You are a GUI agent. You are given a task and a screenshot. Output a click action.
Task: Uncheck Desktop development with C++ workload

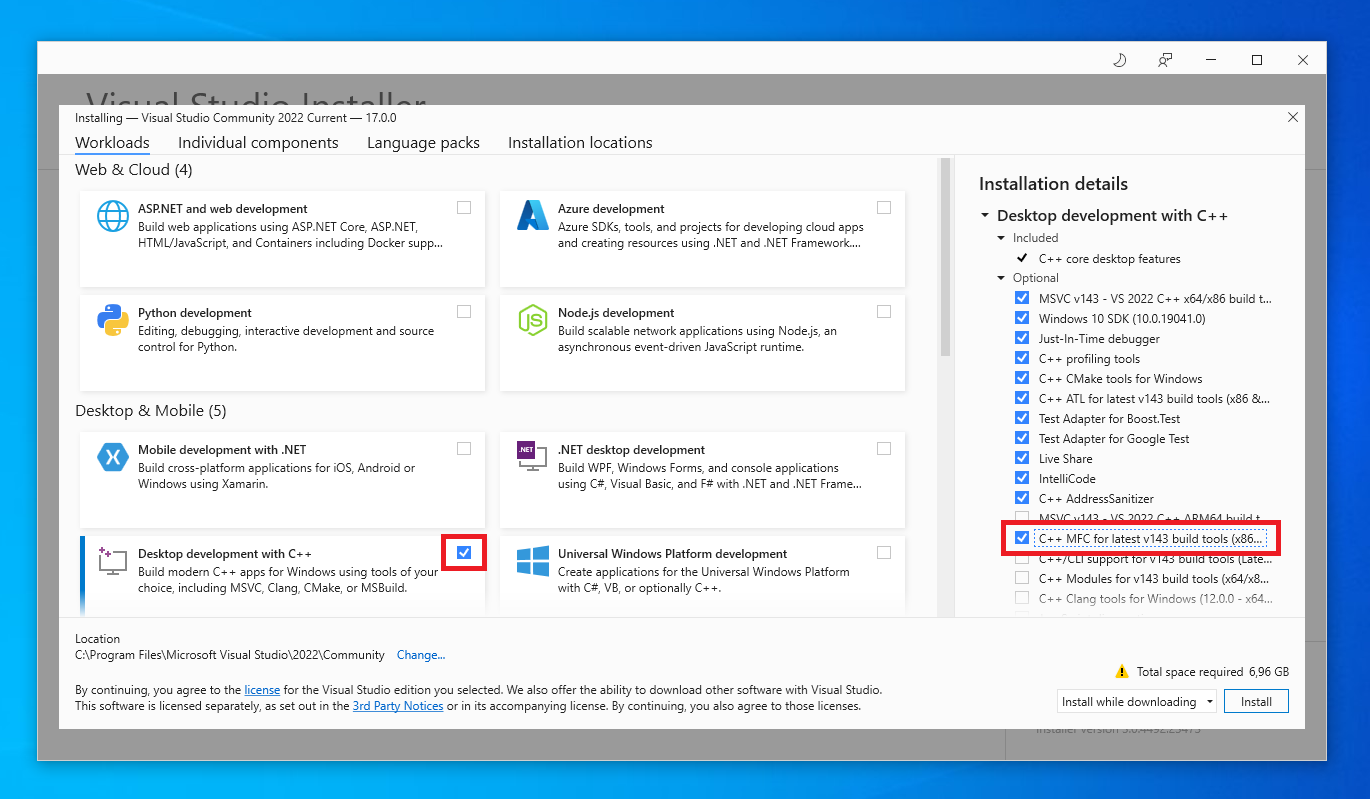point(464,553)
